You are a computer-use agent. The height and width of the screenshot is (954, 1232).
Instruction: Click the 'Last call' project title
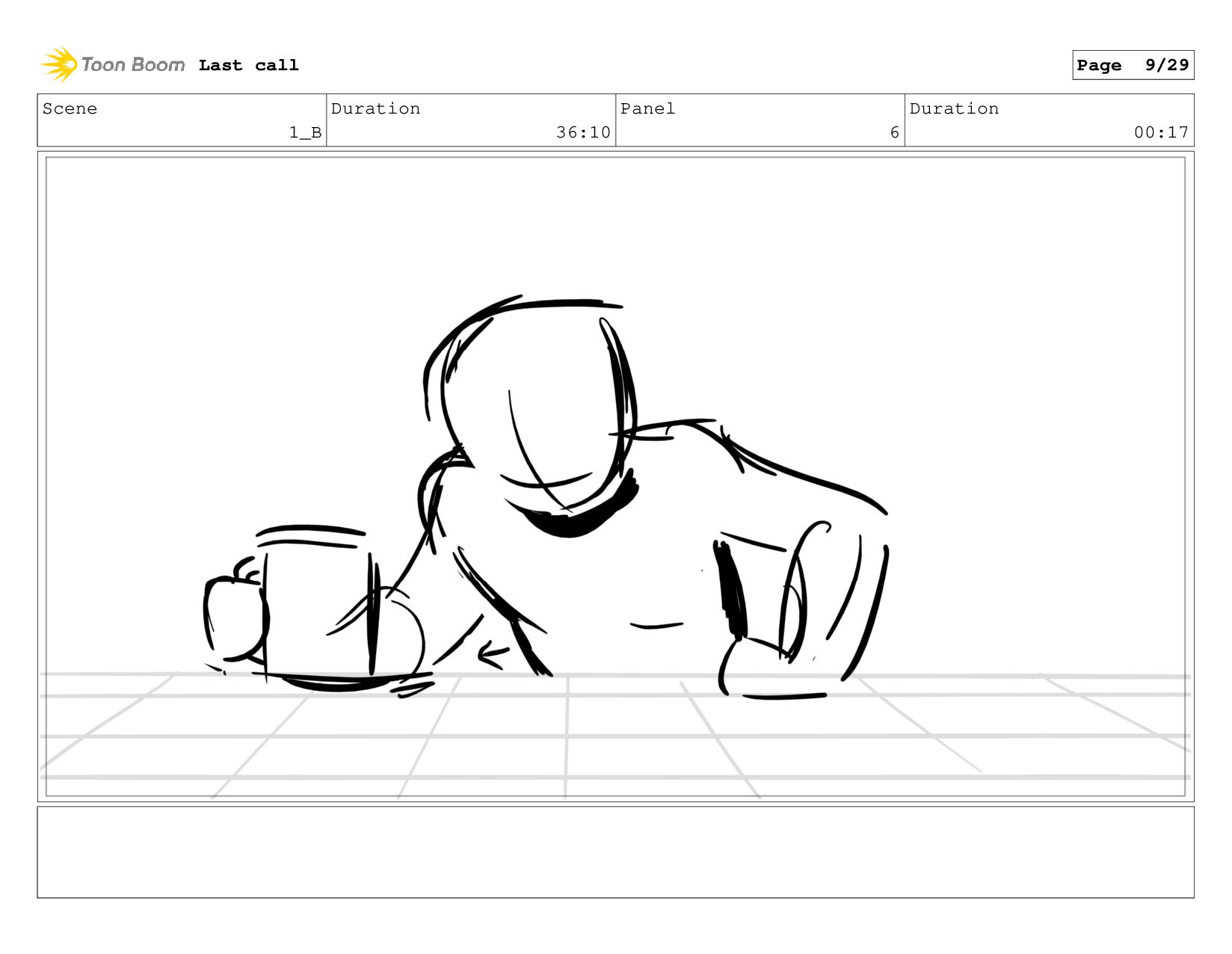tap(248, 65)
